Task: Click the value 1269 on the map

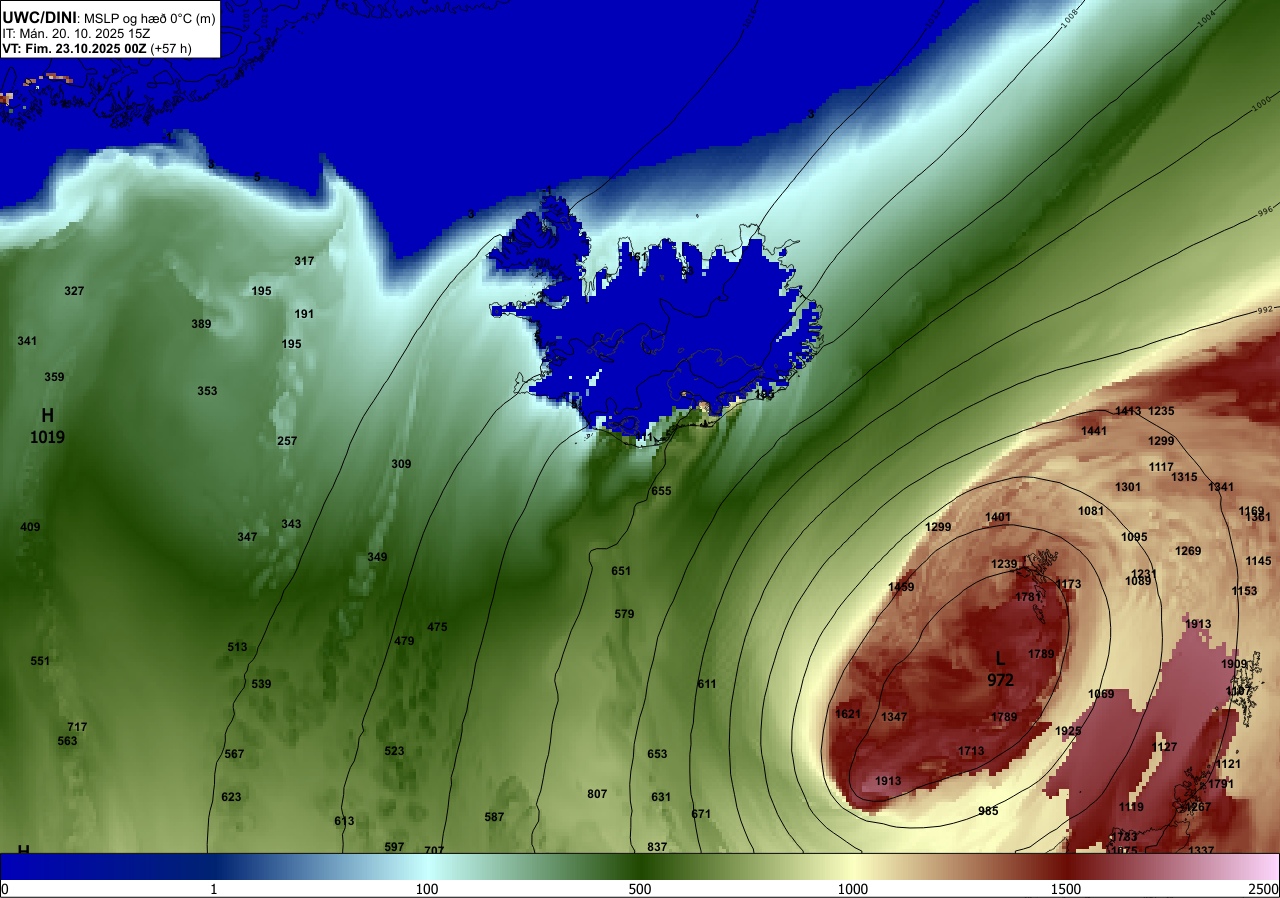Action: tap(1188, 551)
